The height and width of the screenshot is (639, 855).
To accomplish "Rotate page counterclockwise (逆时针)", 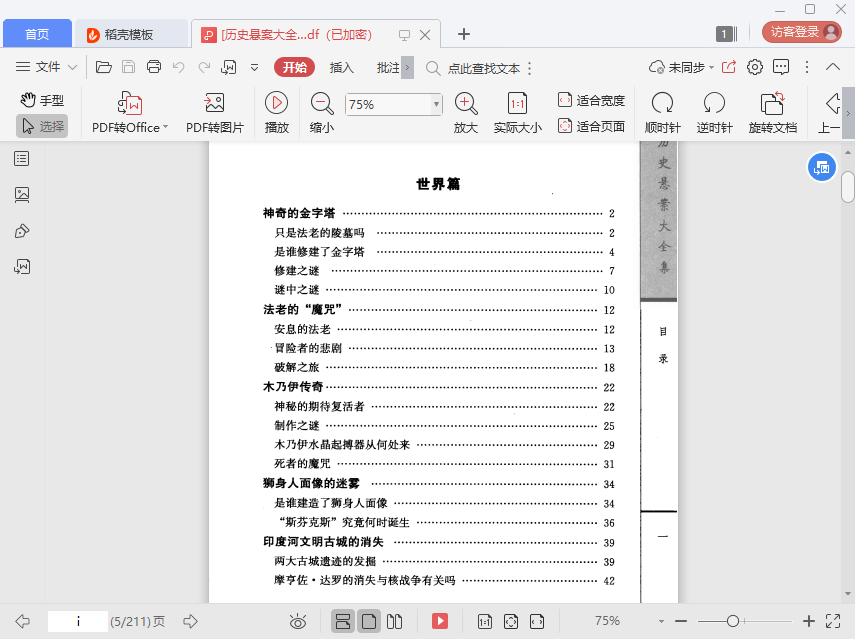I will 714,113.
